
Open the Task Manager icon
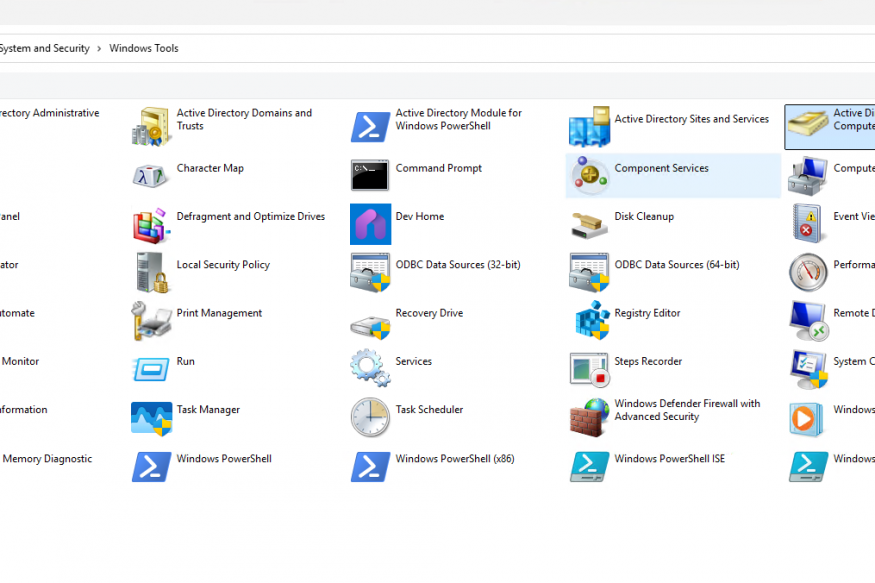[152, 417]
